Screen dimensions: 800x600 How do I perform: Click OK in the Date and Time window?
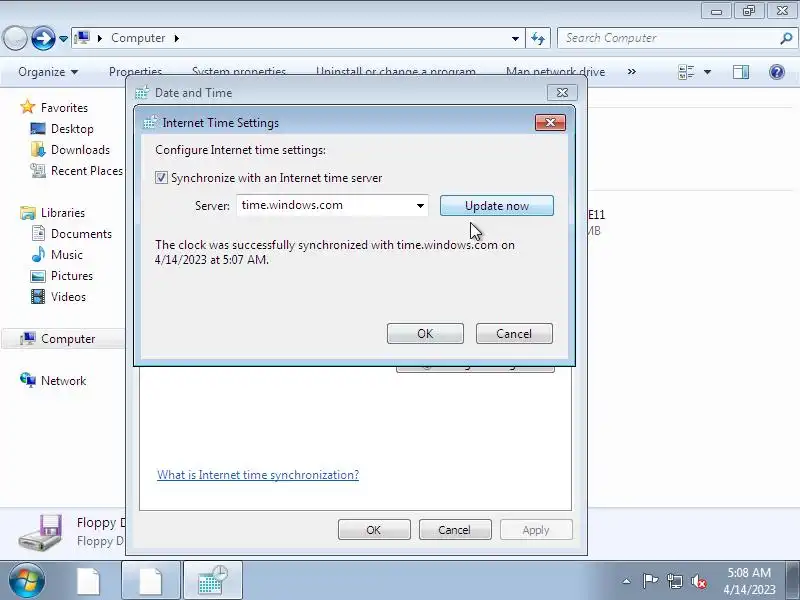tap(374, 530)
